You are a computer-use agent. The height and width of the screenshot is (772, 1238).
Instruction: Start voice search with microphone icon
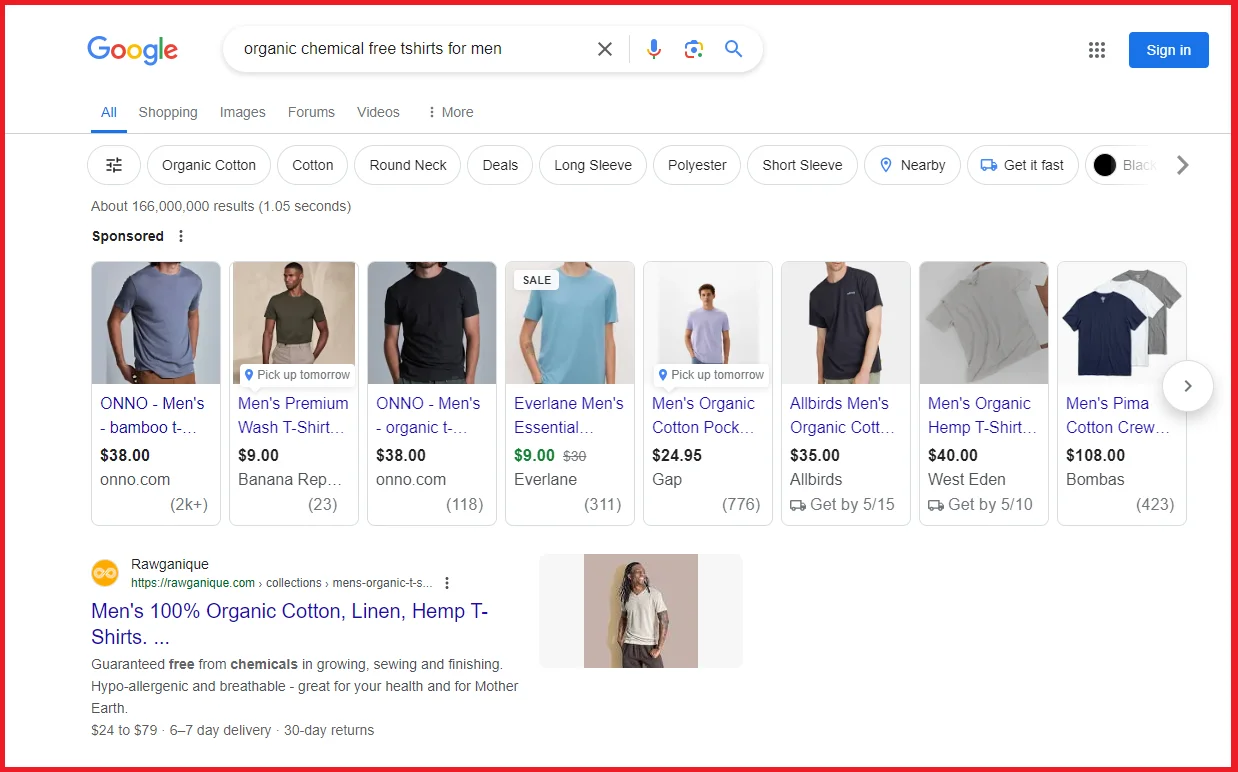point(654,49)
